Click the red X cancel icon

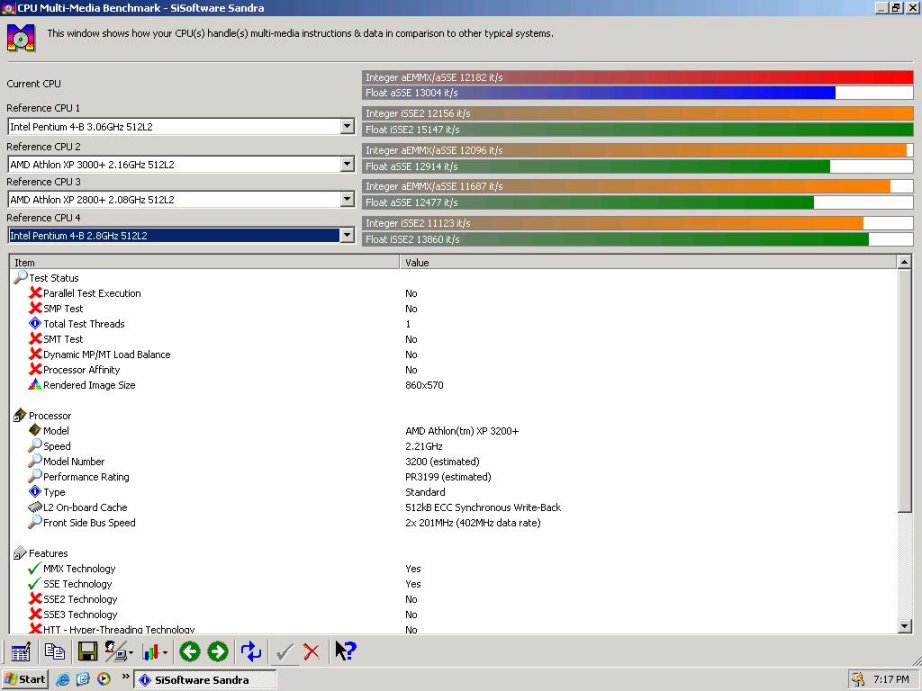(311, 652)
